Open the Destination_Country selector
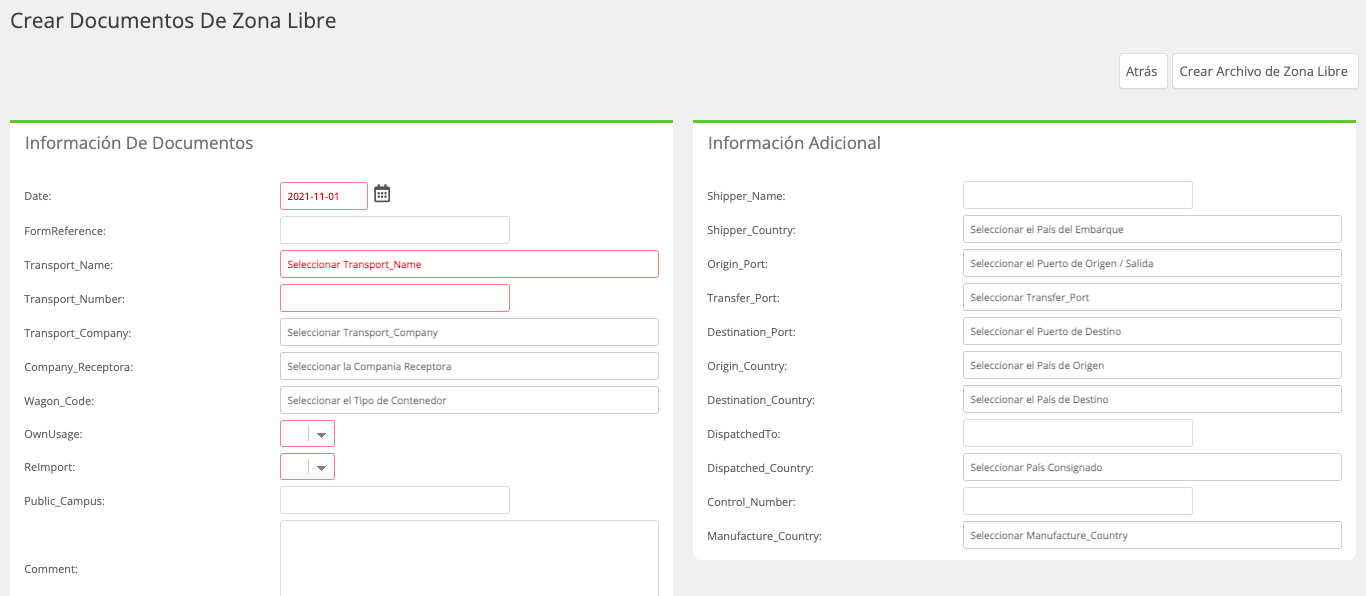 click(1152, 399)
